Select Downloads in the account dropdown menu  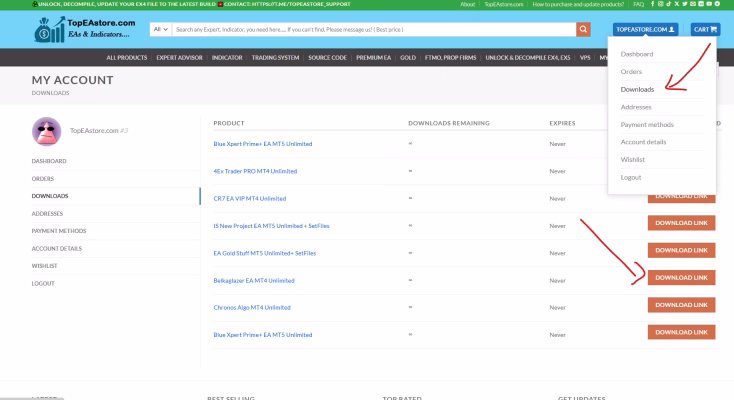click(x=637, y=89)
